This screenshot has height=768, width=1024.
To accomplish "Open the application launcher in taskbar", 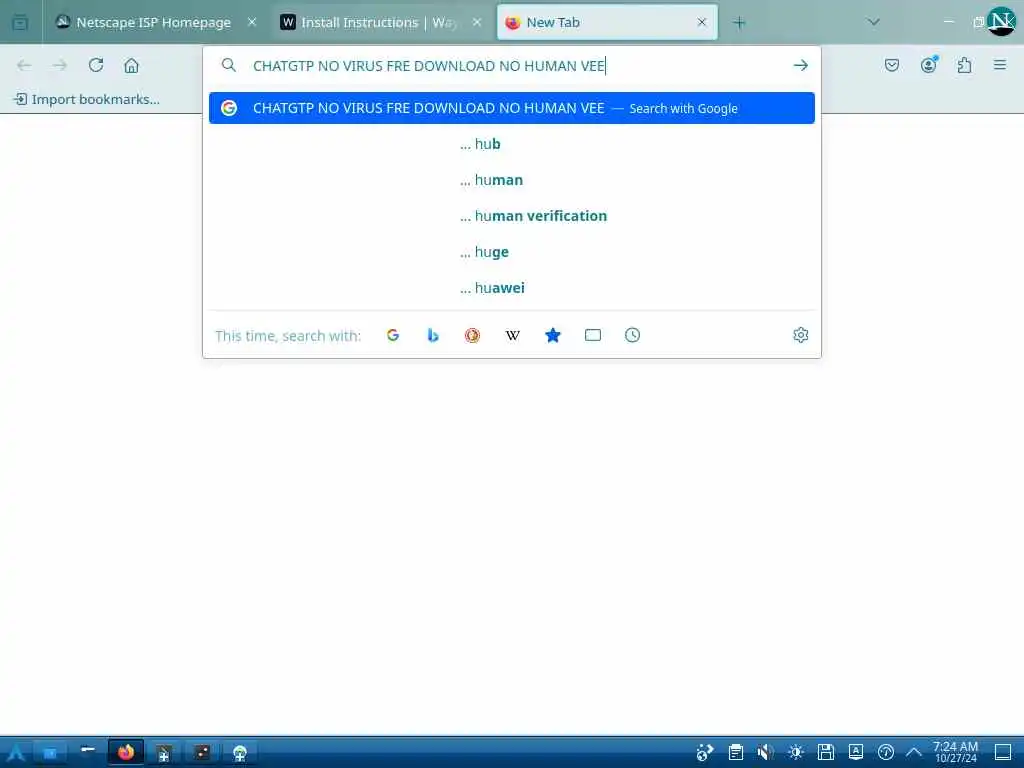I will click(15, 753).
